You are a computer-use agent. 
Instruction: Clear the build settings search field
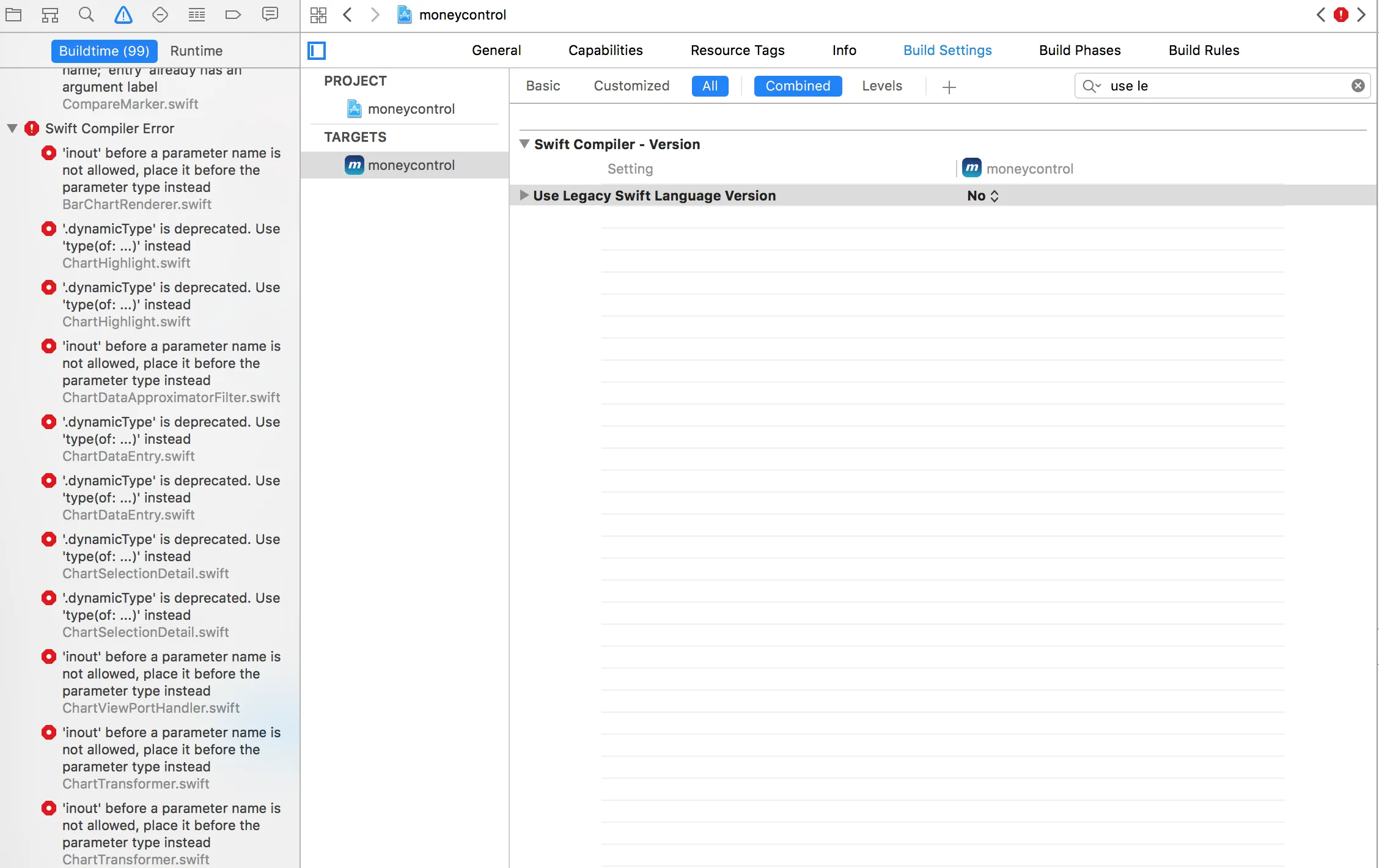point(1358,86)
